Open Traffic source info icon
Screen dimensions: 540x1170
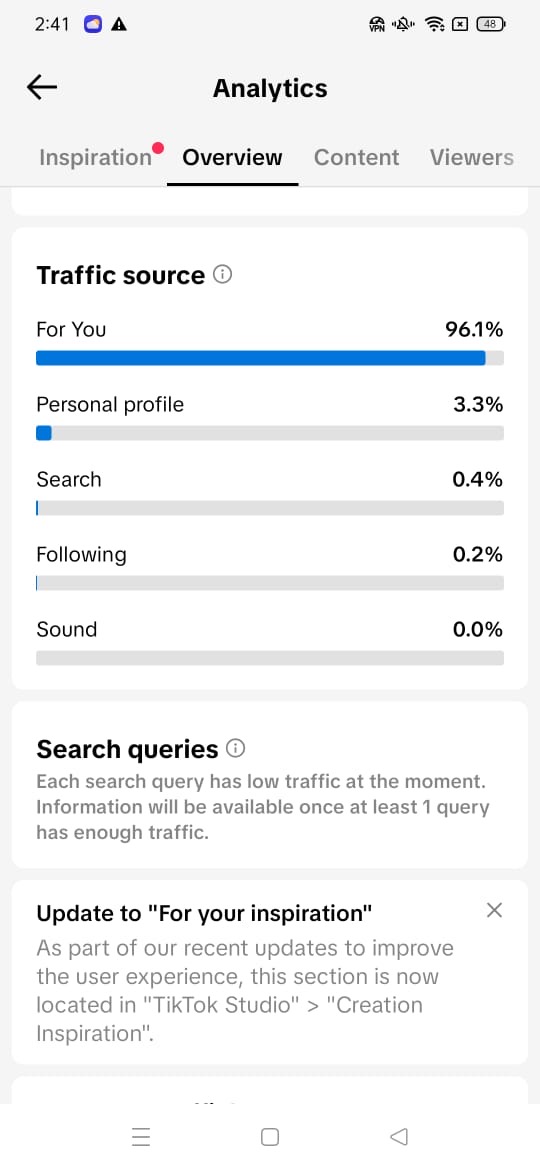tap(222, 275)
